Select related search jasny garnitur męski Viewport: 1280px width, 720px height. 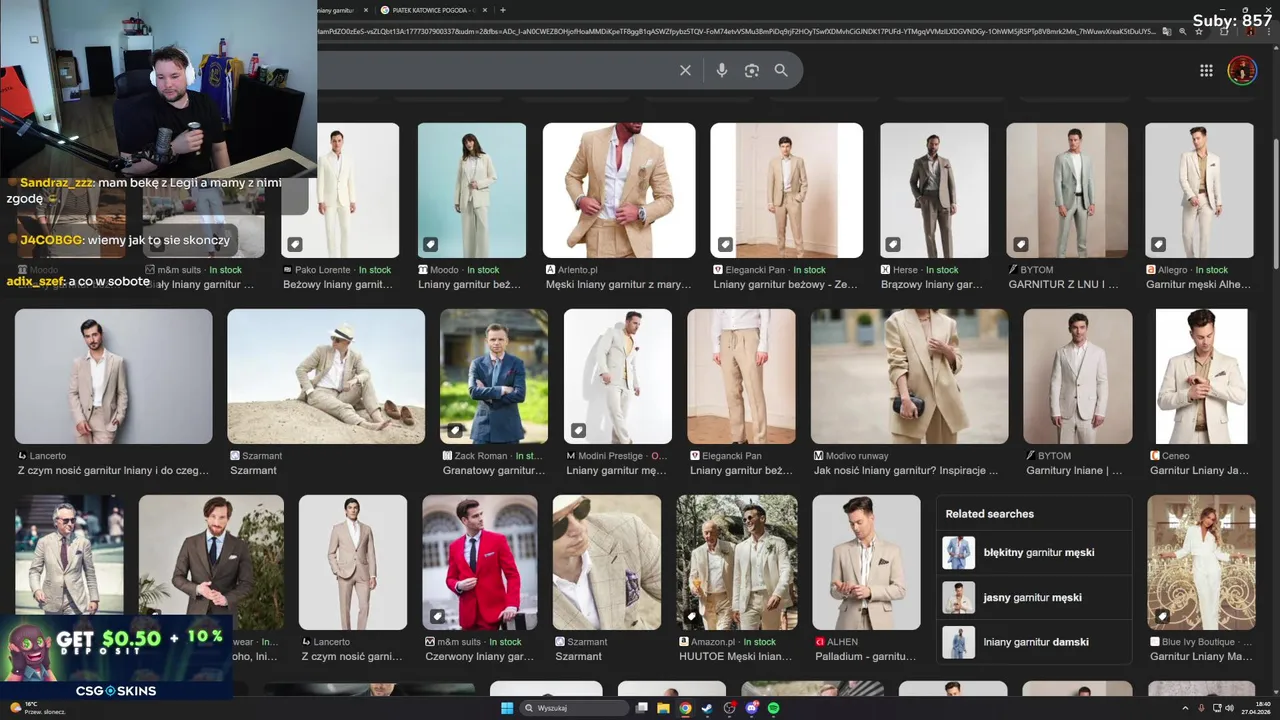click(1034, 597)
